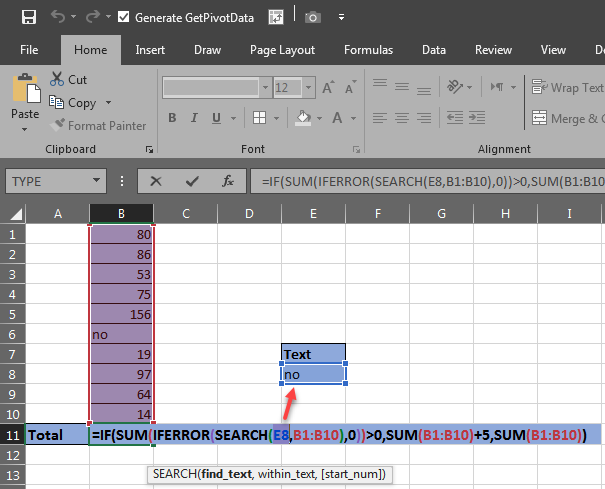Open the Formulas tab
The width and height of the screenshot is (605, 489).
368,50
